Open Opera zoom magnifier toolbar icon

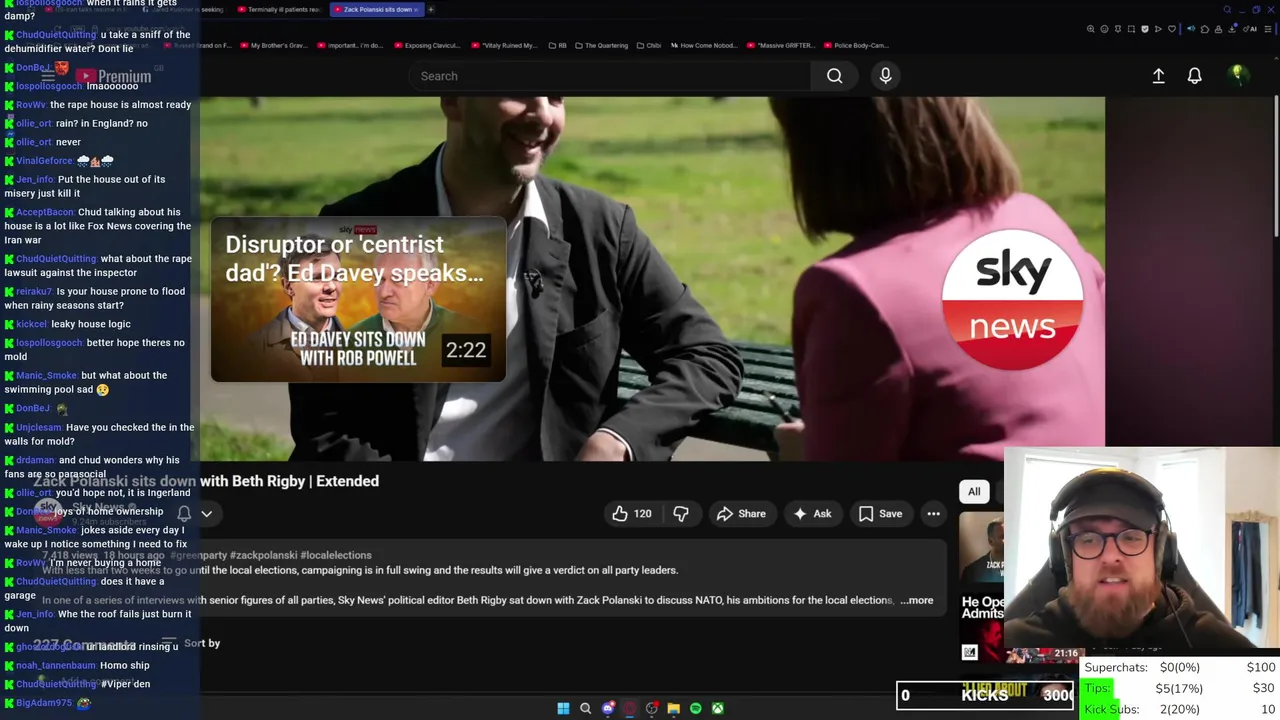click(1091, 29)
